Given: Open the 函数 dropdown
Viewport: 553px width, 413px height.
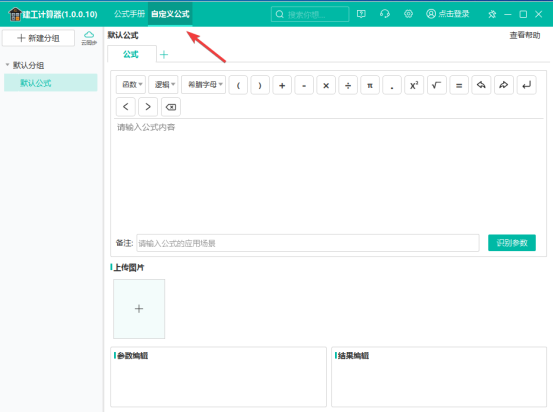Looking at the screenshot, I should [131, 85].
